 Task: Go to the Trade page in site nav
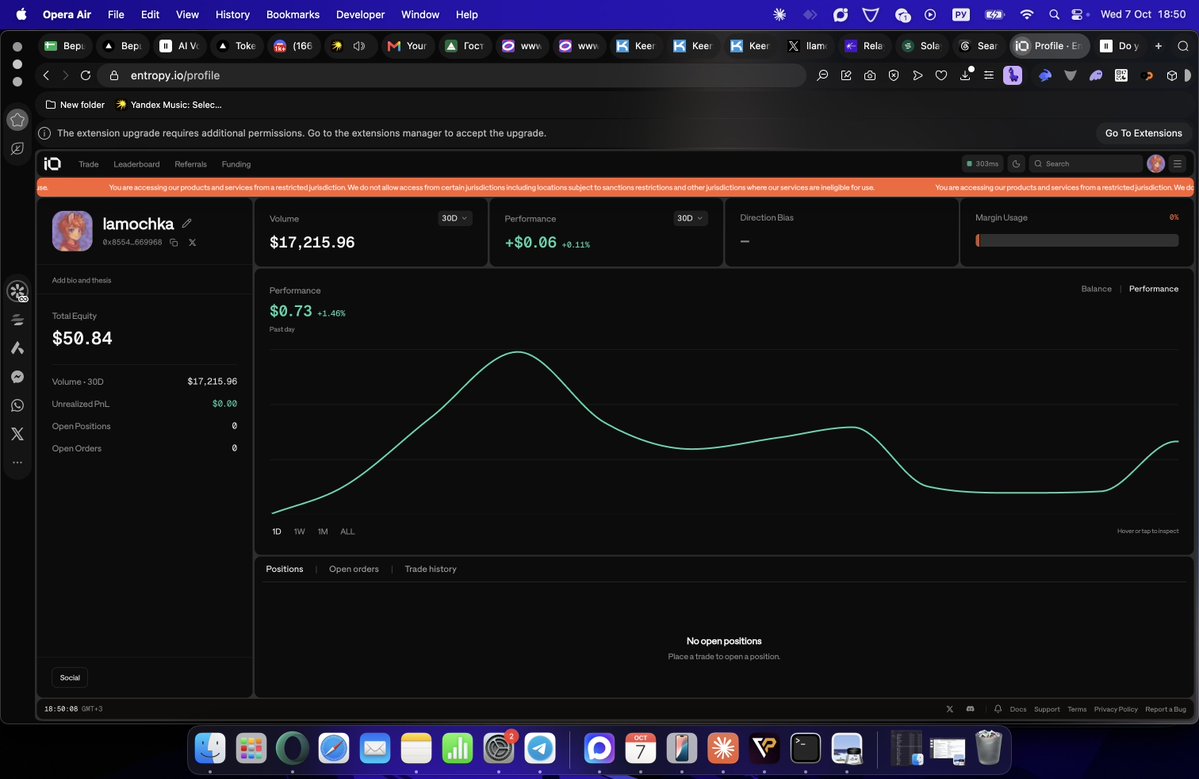click(89, 164)
